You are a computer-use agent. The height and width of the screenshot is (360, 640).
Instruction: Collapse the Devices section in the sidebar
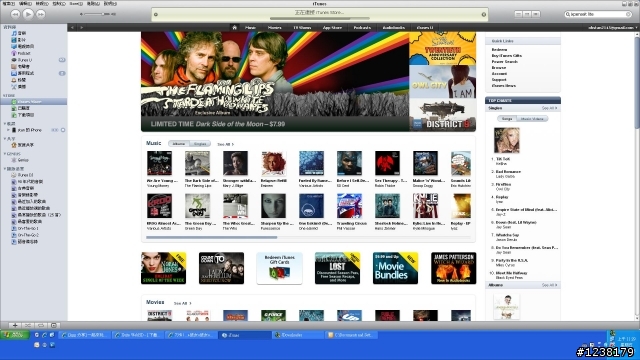coord(4,124)
